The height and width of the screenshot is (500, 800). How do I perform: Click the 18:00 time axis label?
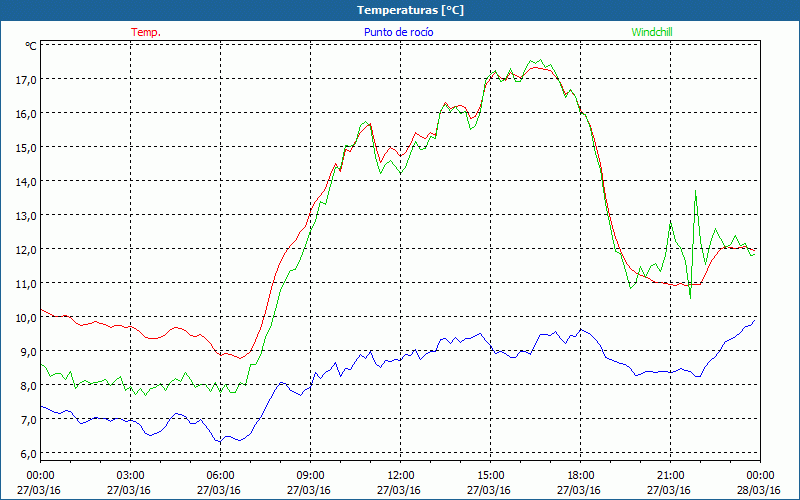pyautogui.click(x=580, y=476)
